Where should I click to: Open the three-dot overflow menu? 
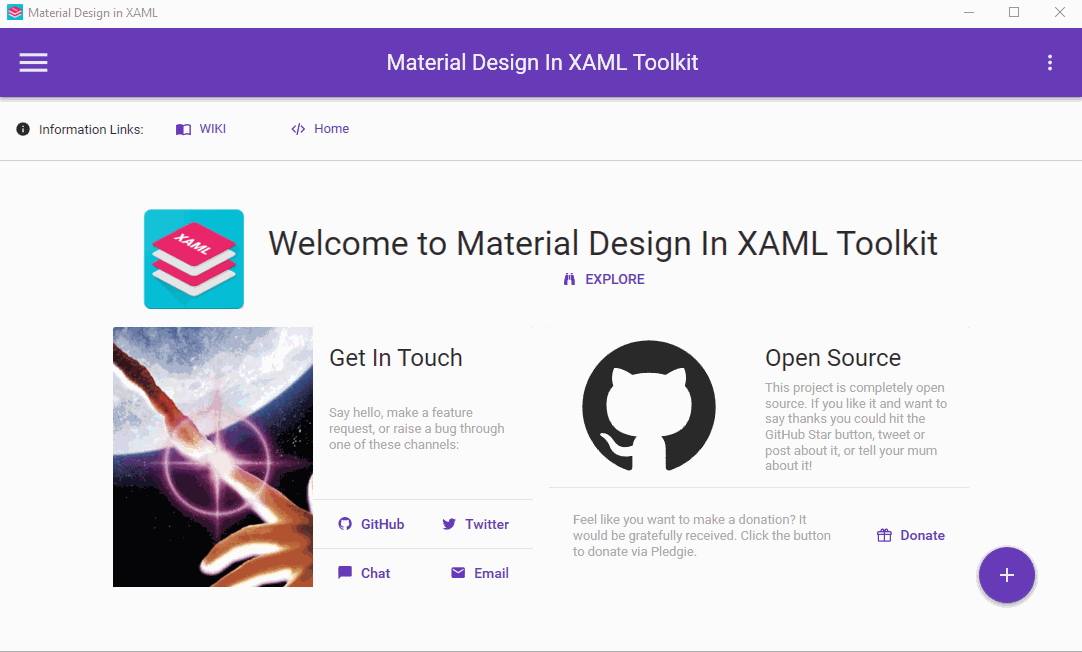coord(1050,63)
